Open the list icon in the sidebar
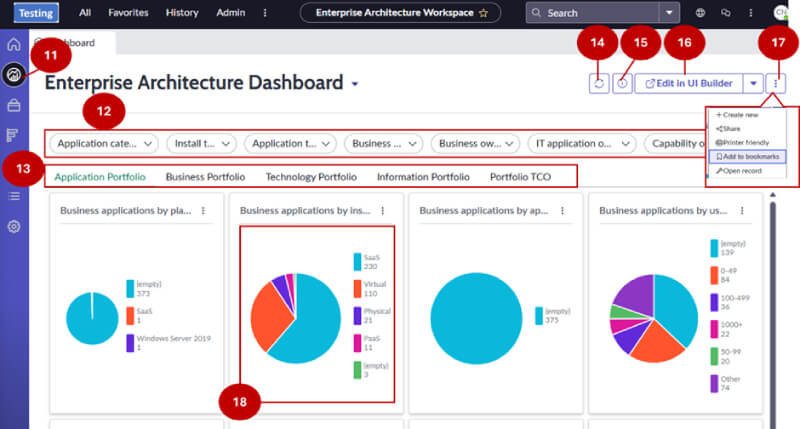The width and height of the screenshot is (800, 429). click(14, 196)
